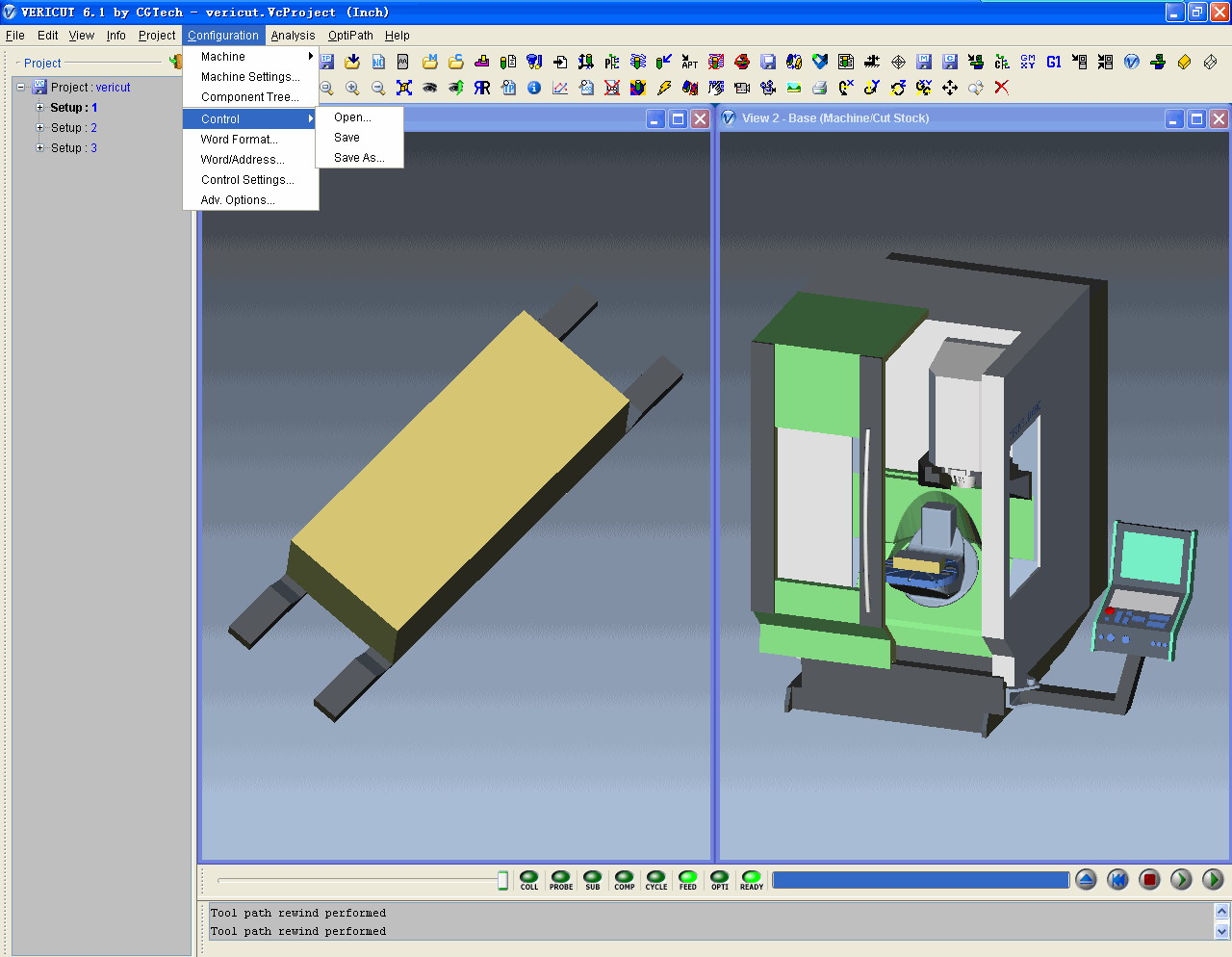This screenshot has width=1232, height=957.
Task: Click the log panel scroll down arrow
Action: [1222, 931]
